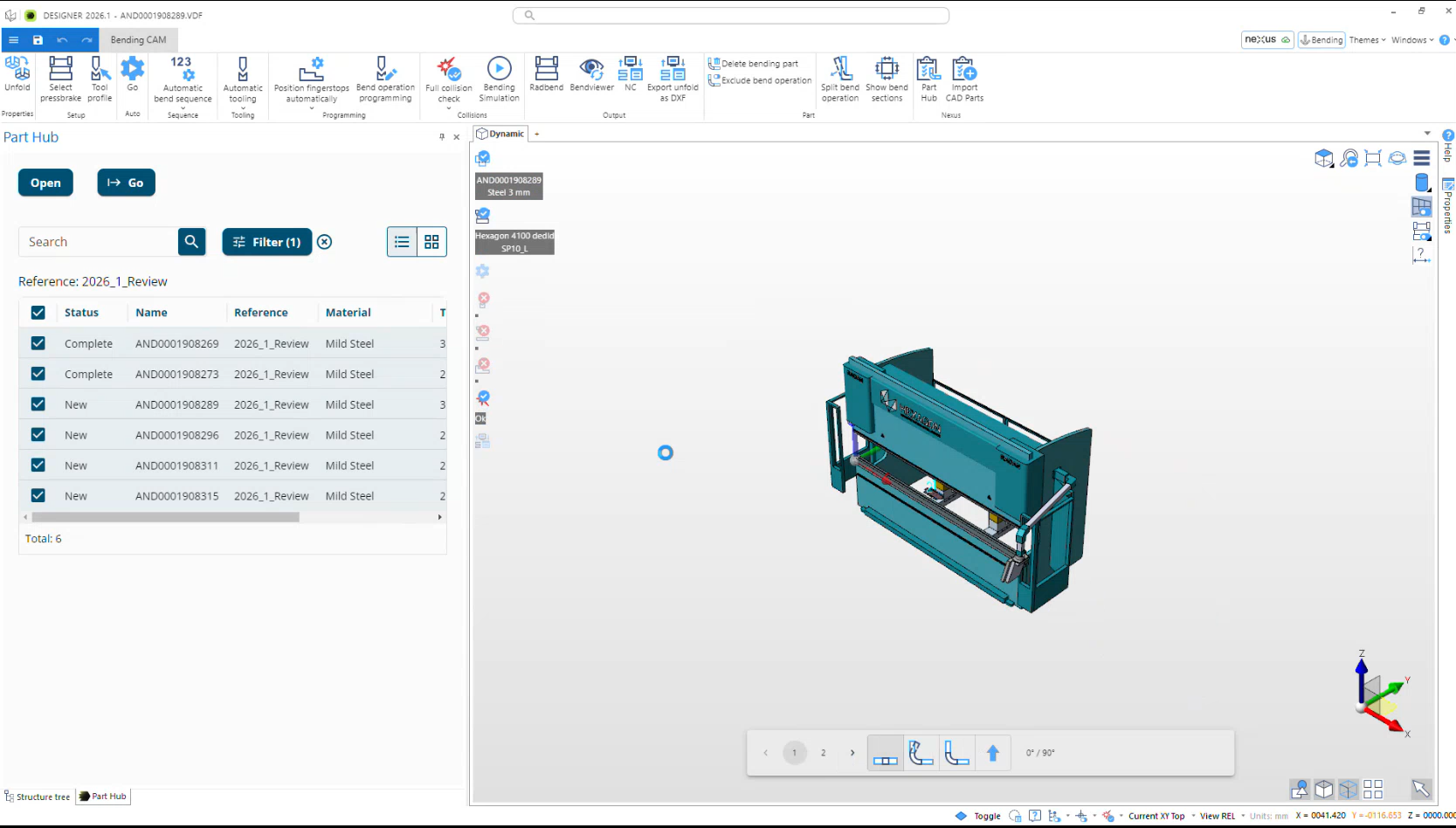
Task: Open View REL dropdown in status bar
Action: [x=1222, y=816]
